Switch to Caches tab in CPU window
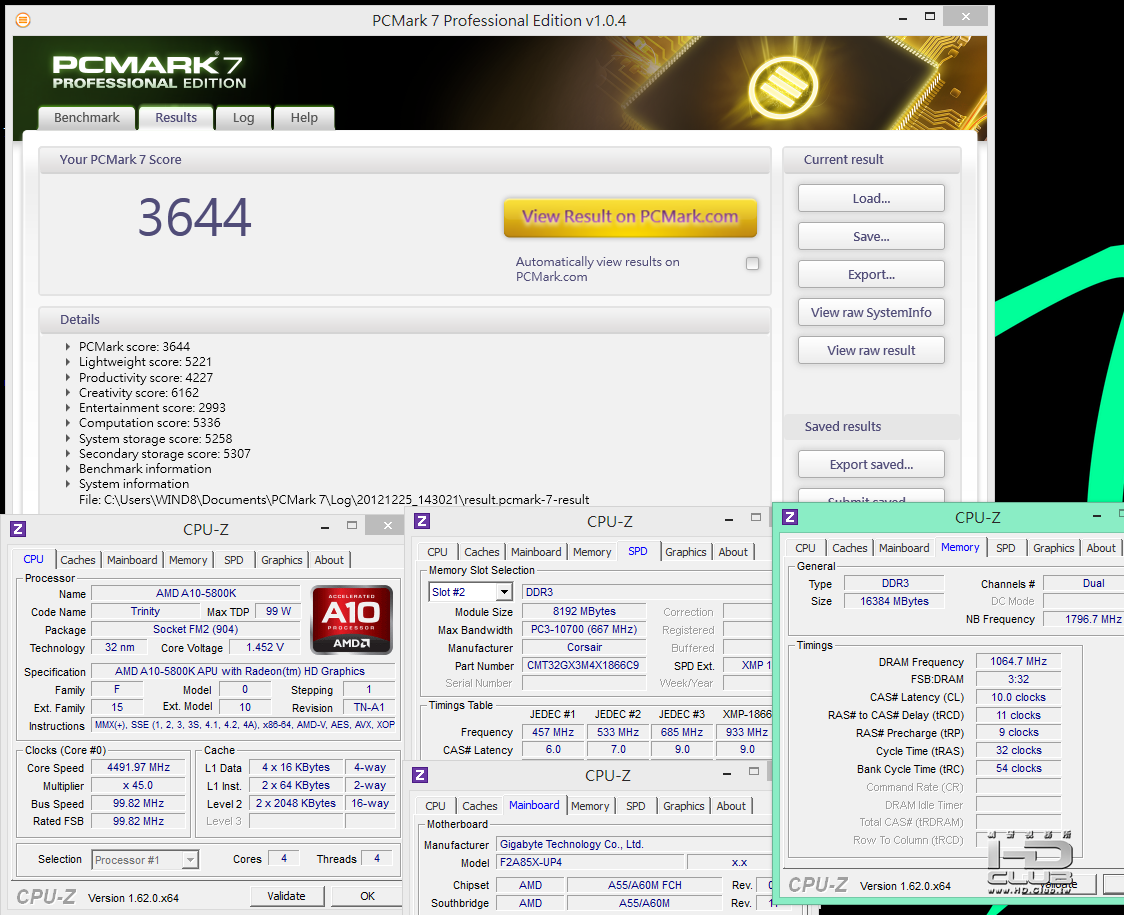Screen dimensions: 1124x915 click(78, 560)
